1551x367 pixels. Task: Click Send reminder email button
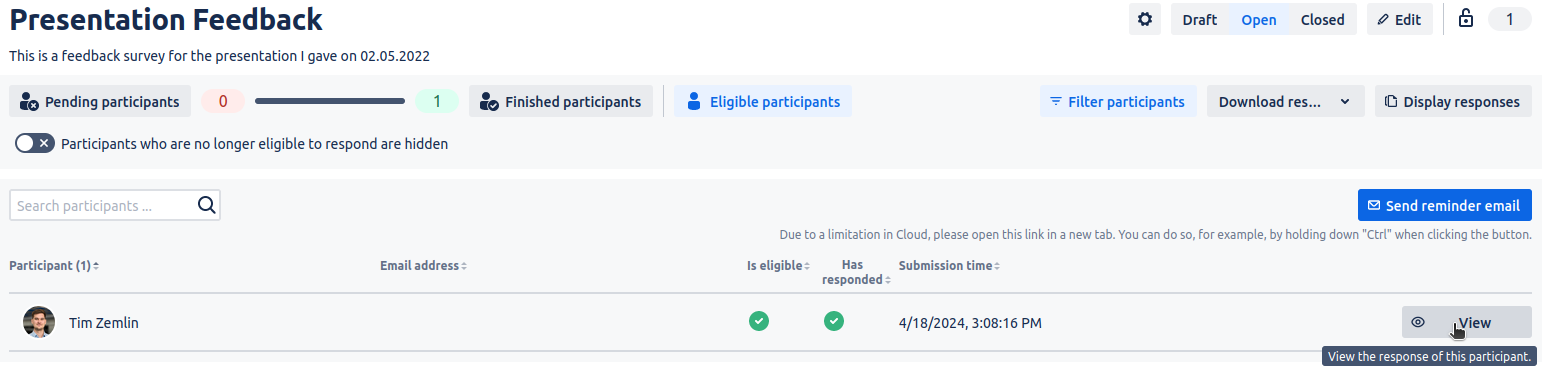[1444, 205]
